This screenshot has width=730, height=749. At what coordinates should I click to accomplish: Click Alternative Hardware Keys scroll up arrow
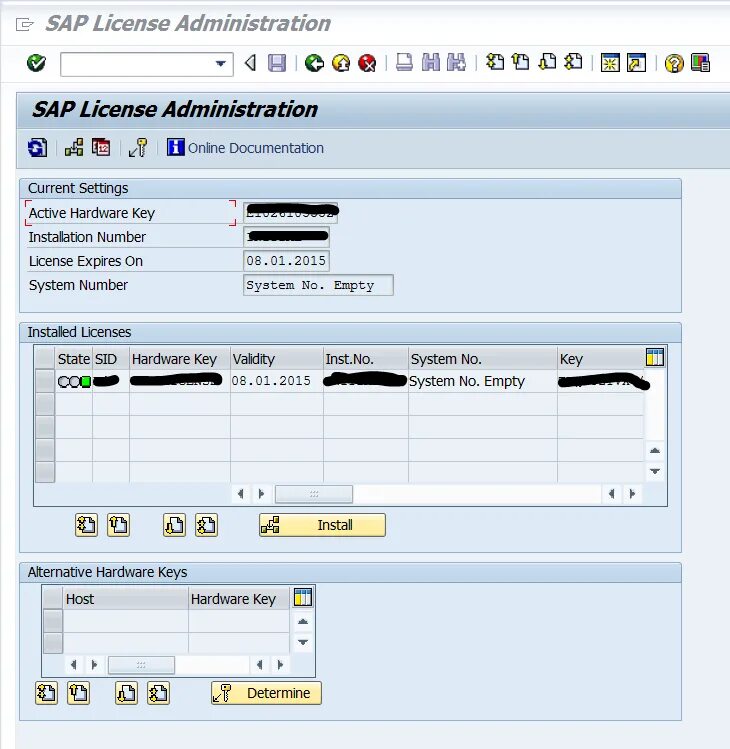tap(303, 621)
